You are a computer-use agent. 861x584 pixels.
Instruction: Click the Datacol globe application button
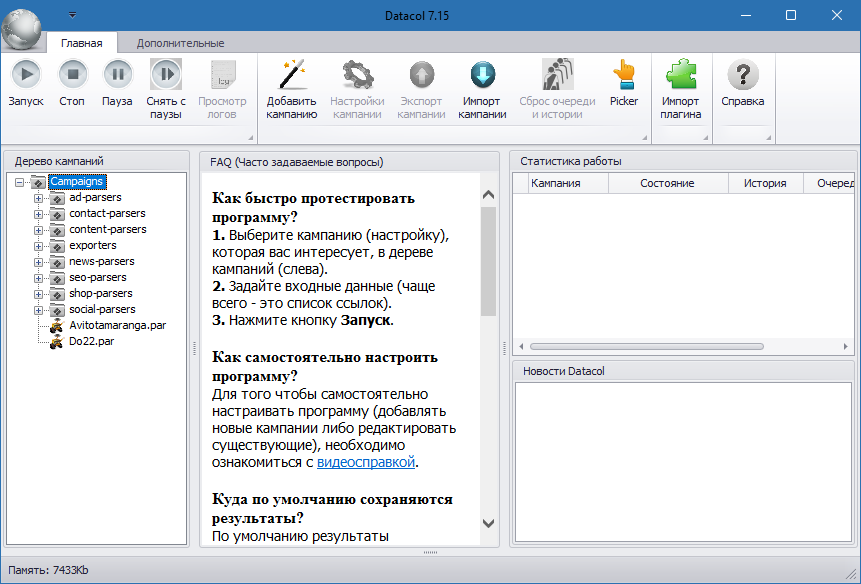tap(21, 27)
